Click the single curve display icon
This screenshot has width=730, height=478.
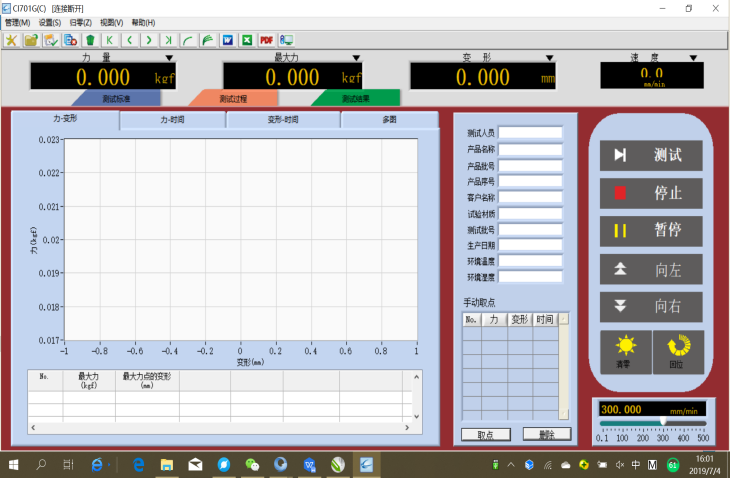pos(188,40)
